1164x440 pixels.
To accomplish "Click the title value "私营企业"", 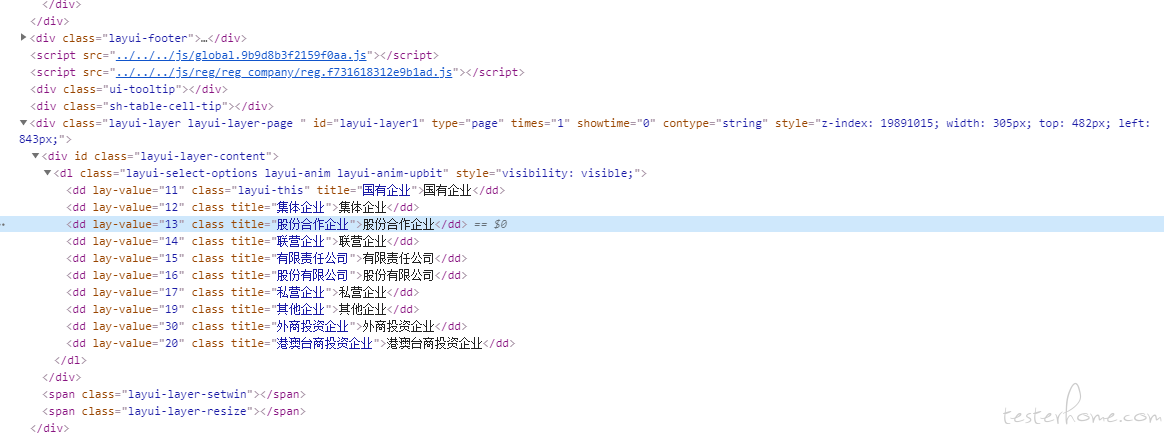I will pos(301,292).
